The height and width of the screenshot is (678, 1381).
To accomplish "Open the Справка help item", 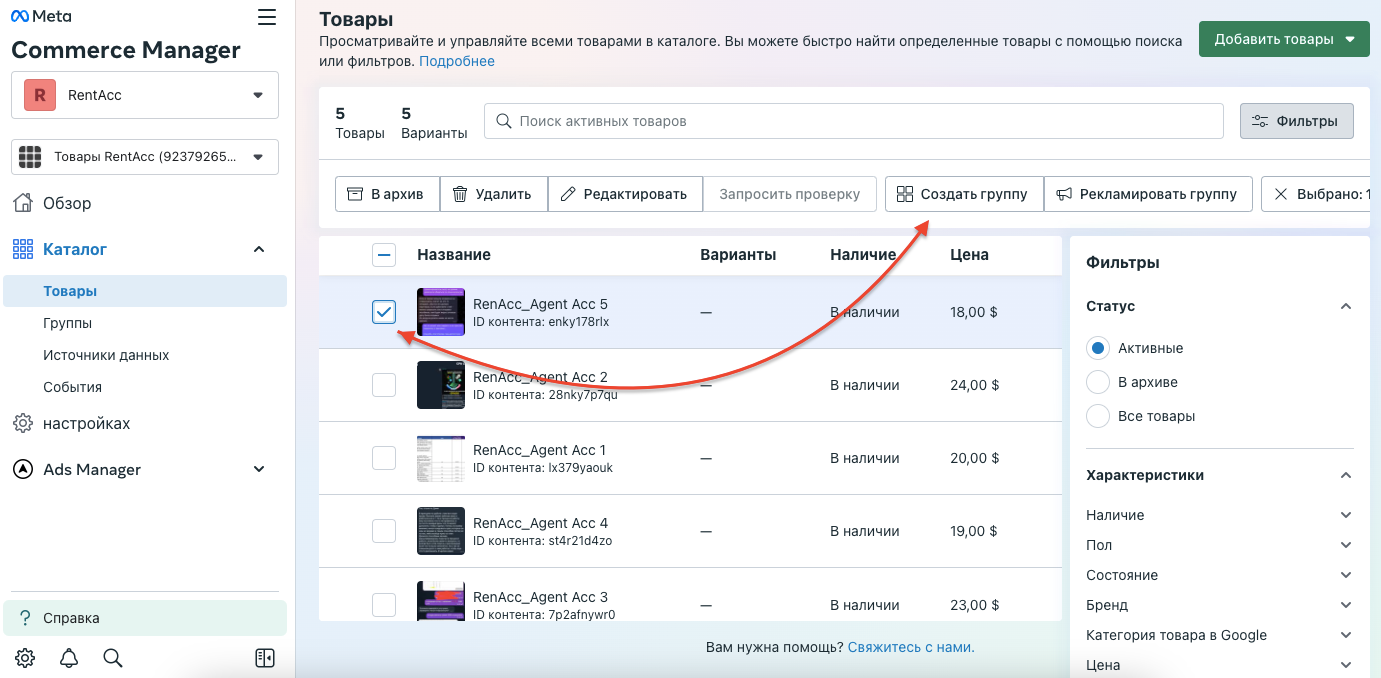I will point(145,618).
